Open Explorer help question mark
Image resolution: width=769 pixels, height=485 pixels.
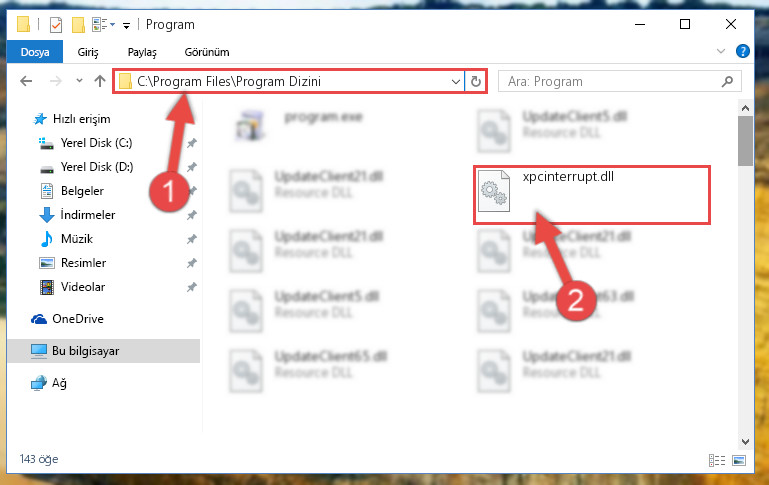tap(743, 51)
